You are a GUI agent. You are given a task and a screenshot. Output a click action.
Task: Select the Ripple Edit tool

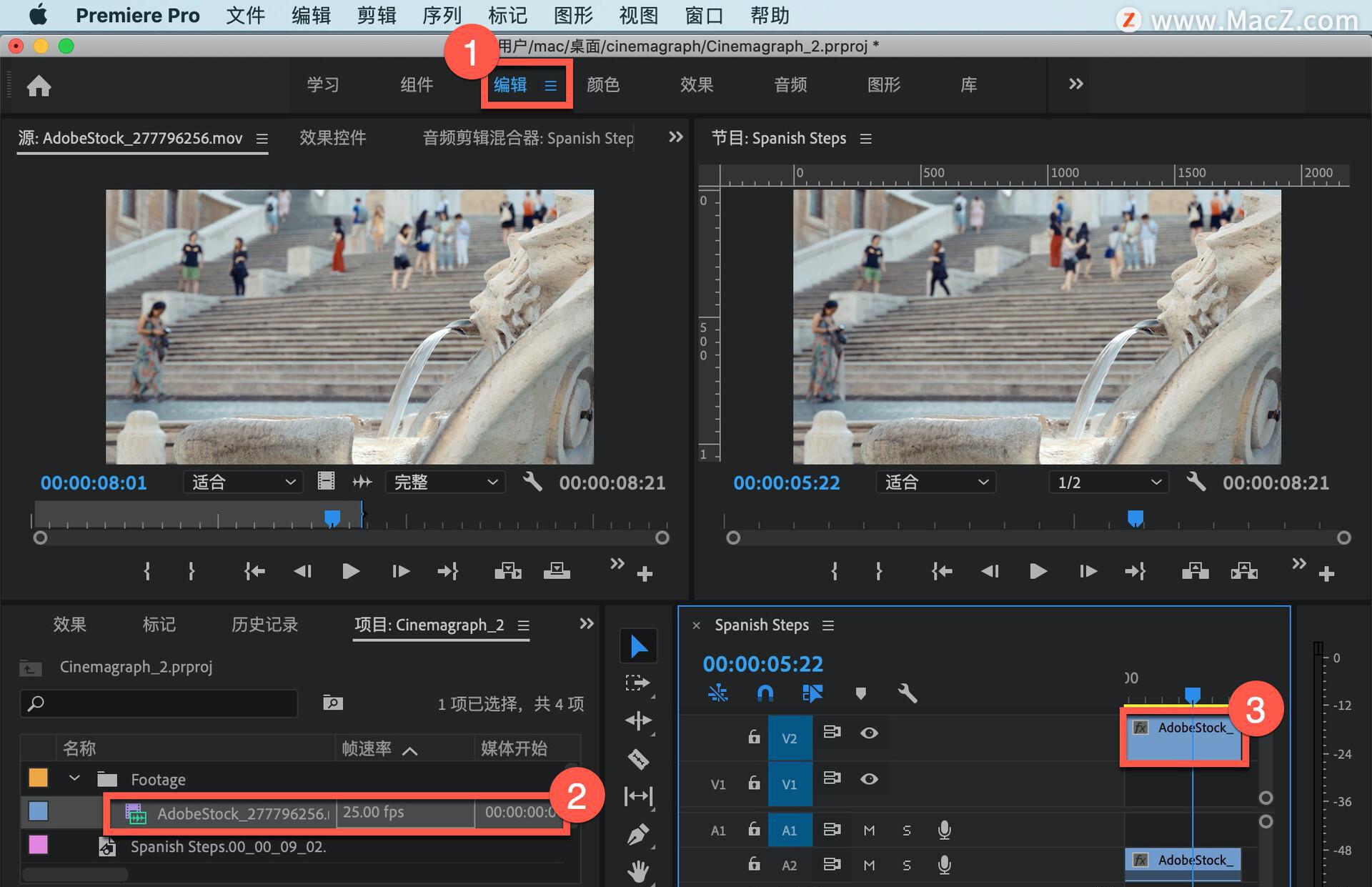pyautogui.click(x=638, y=720)
